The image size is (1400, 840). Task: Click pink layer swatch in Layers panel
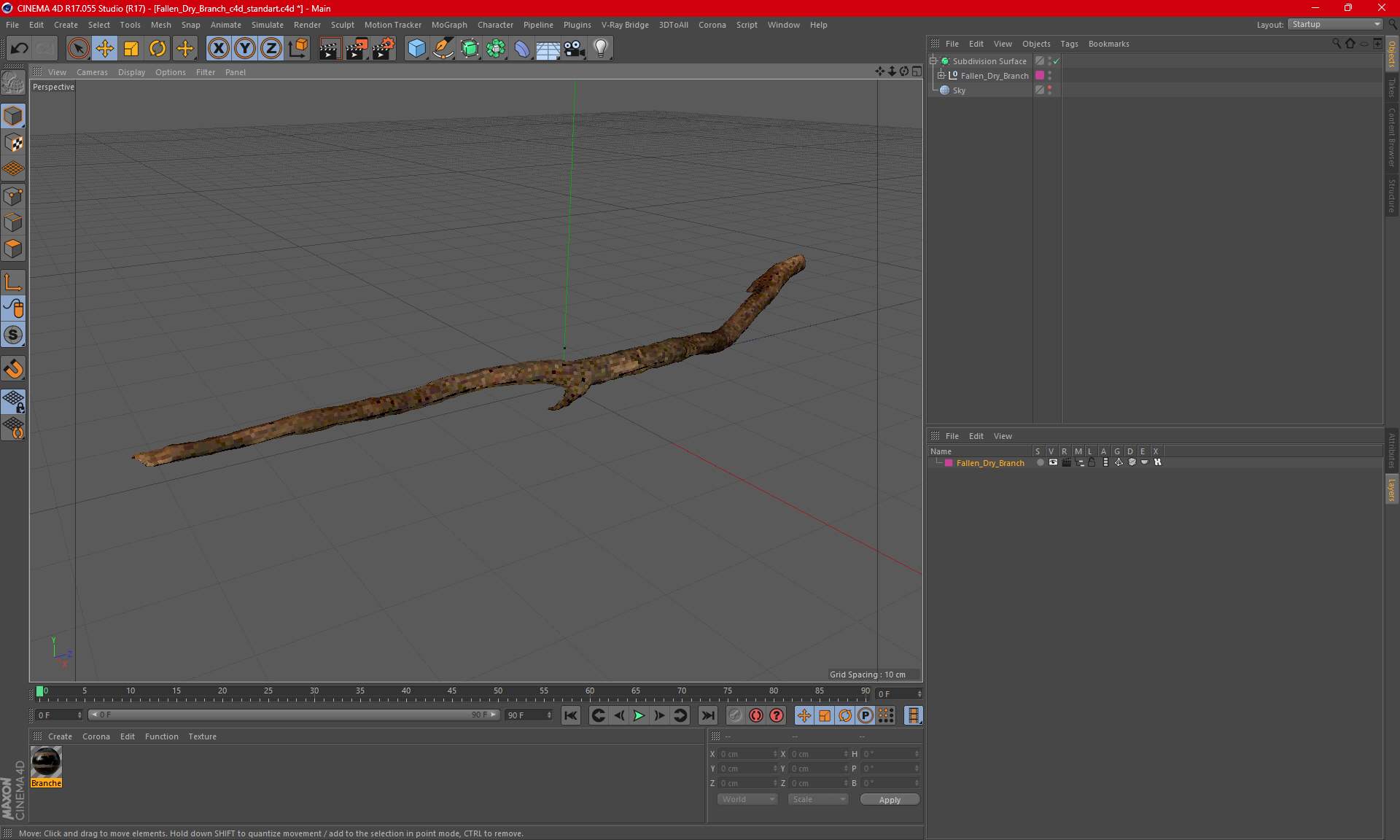point(949,463)
